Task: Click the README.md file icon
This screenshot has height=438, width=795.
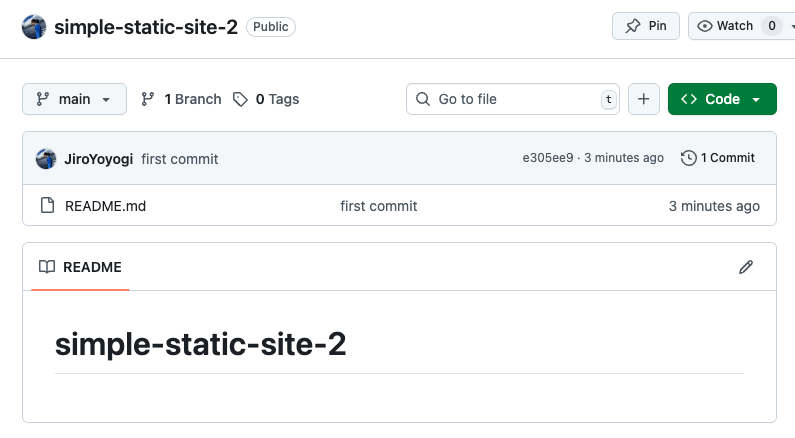Action: 46,206
